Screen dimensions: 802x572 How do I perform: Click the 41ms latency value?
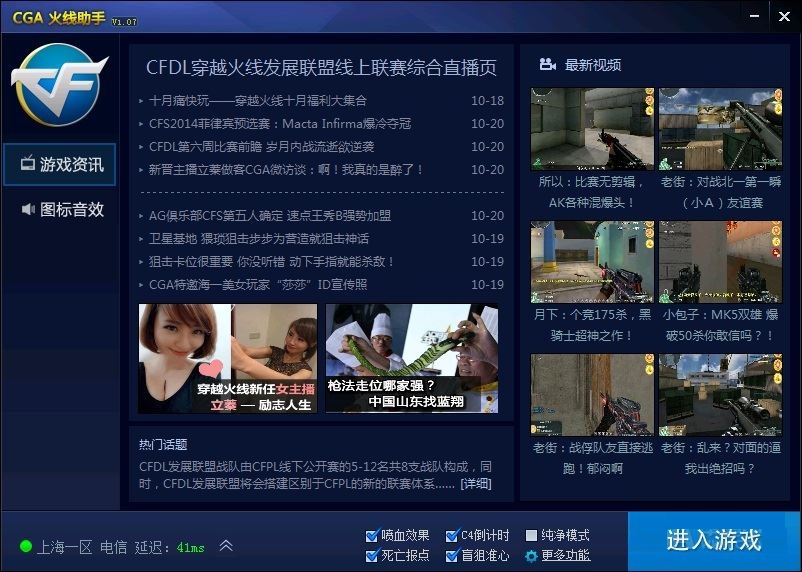click(x=190, y=547)
